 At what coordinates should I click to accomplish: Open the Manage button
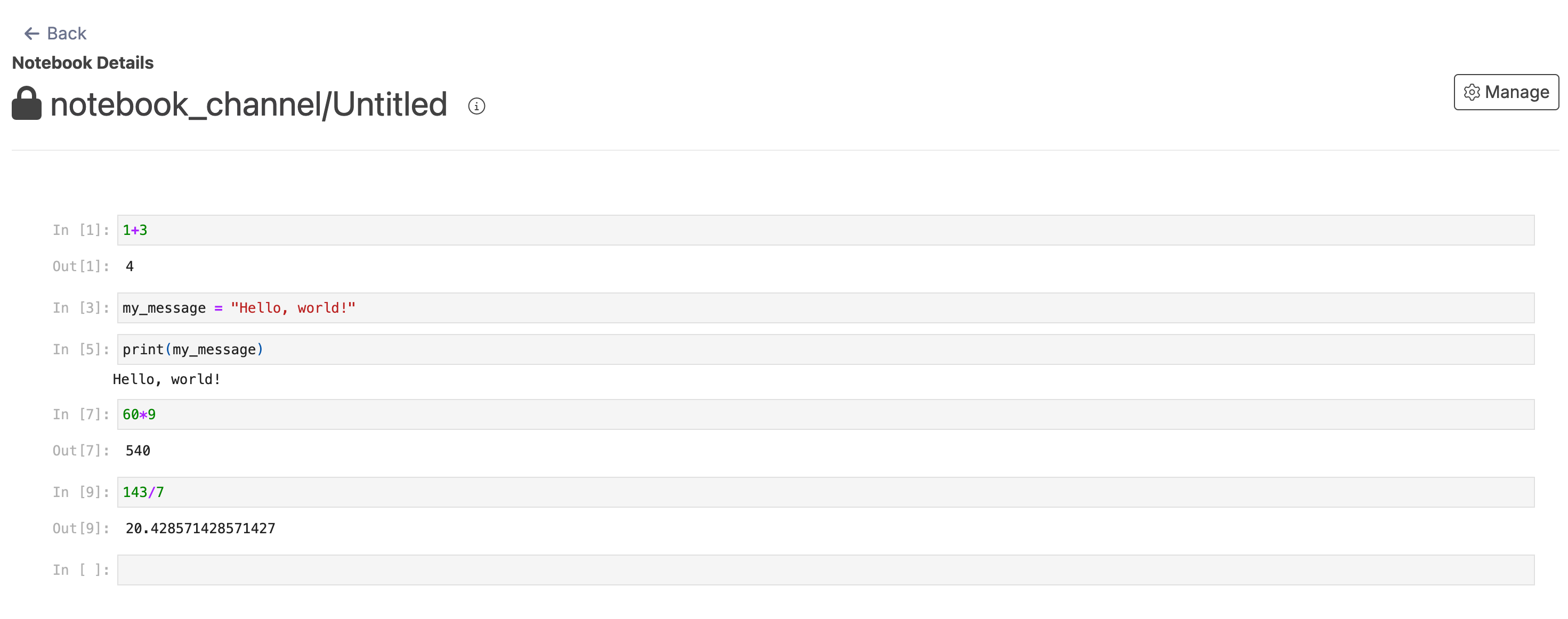(1506, 92)
